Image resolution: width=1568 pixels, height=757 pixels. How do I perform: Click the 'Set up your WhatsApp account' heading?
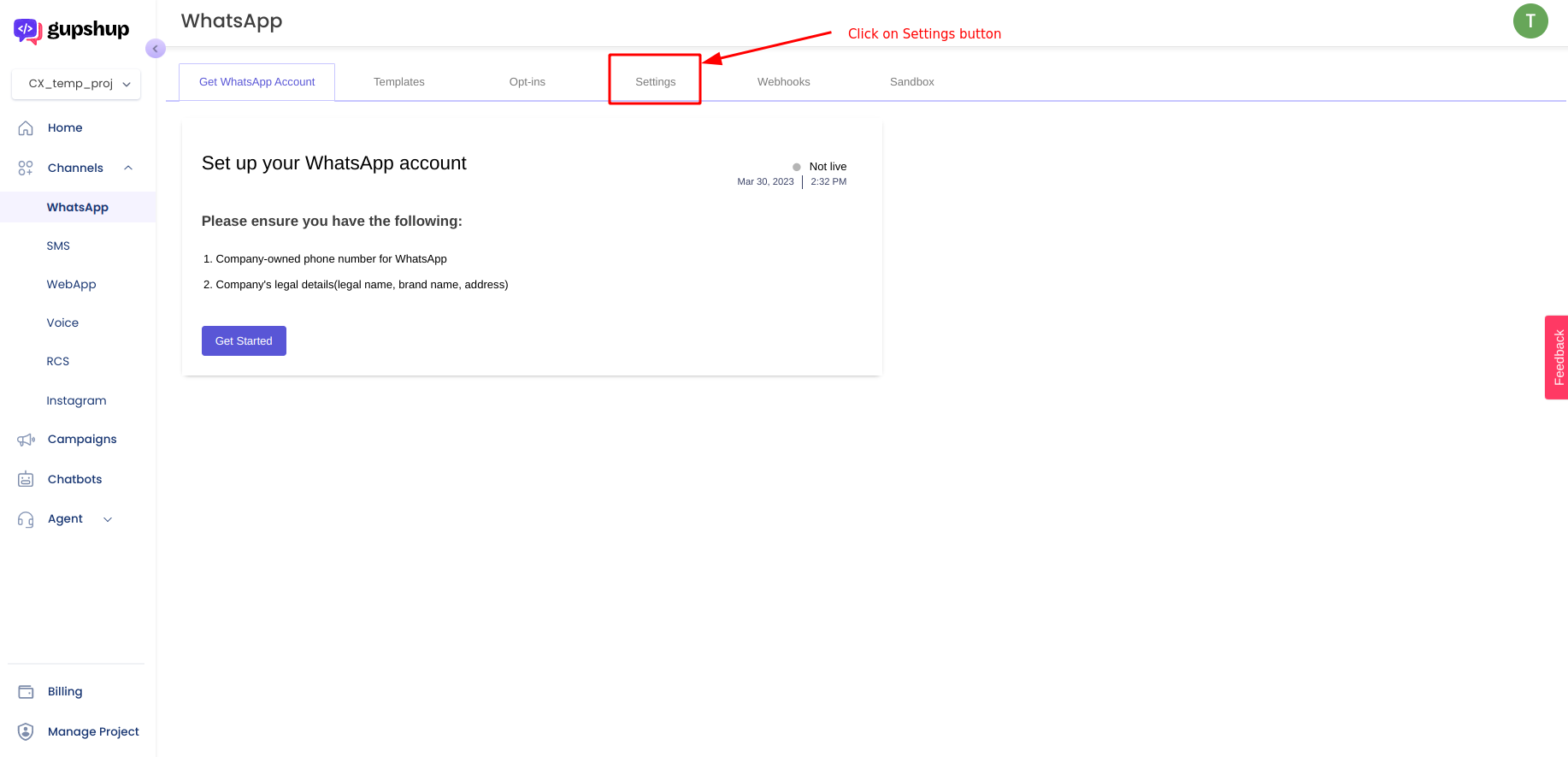[334, 163]
